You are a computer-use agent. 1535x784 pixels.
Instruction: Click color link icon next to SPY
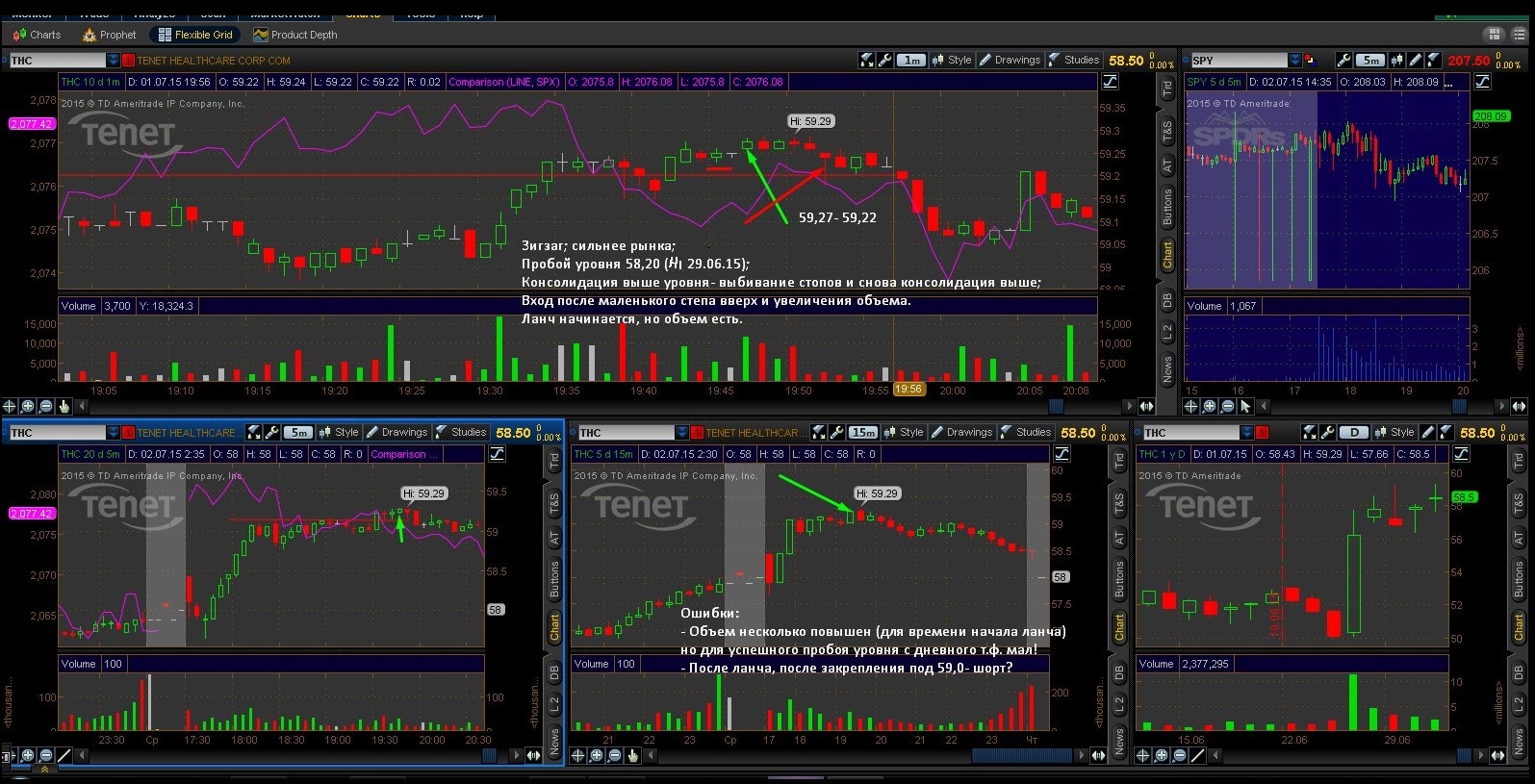click(x=1310, y=60)
